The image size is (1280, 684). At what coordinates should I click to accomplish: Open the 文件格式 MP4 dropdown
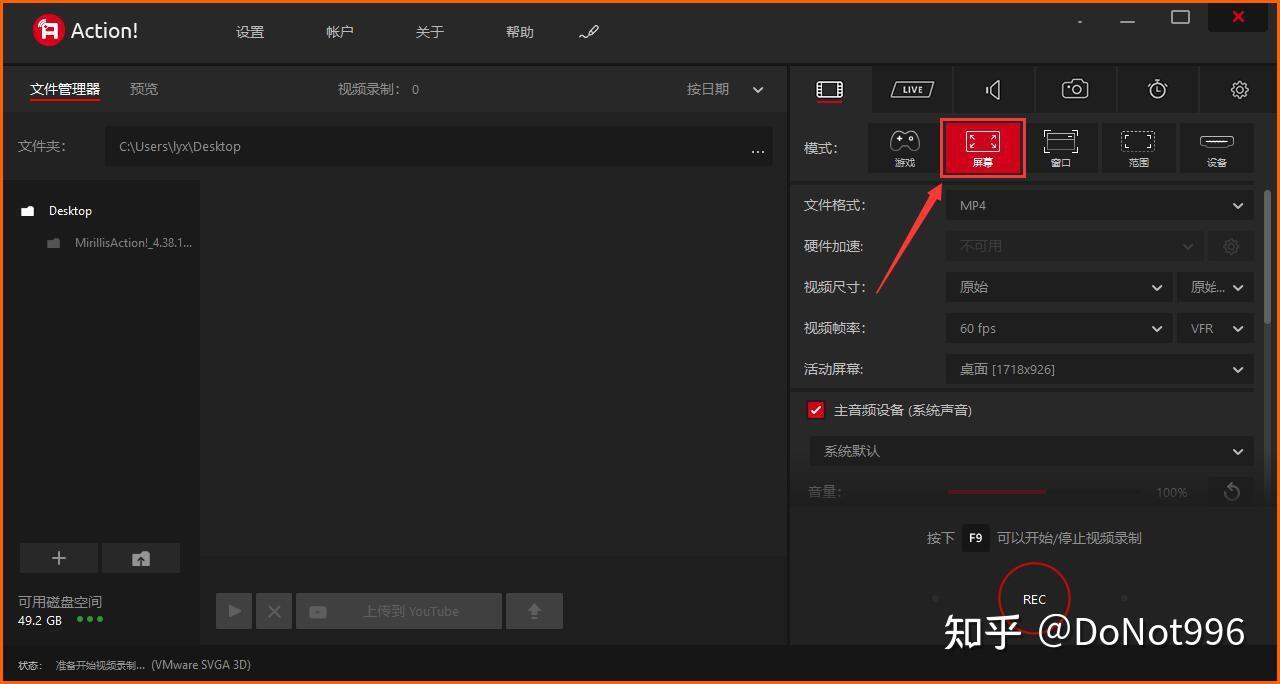pos(1098,205)
